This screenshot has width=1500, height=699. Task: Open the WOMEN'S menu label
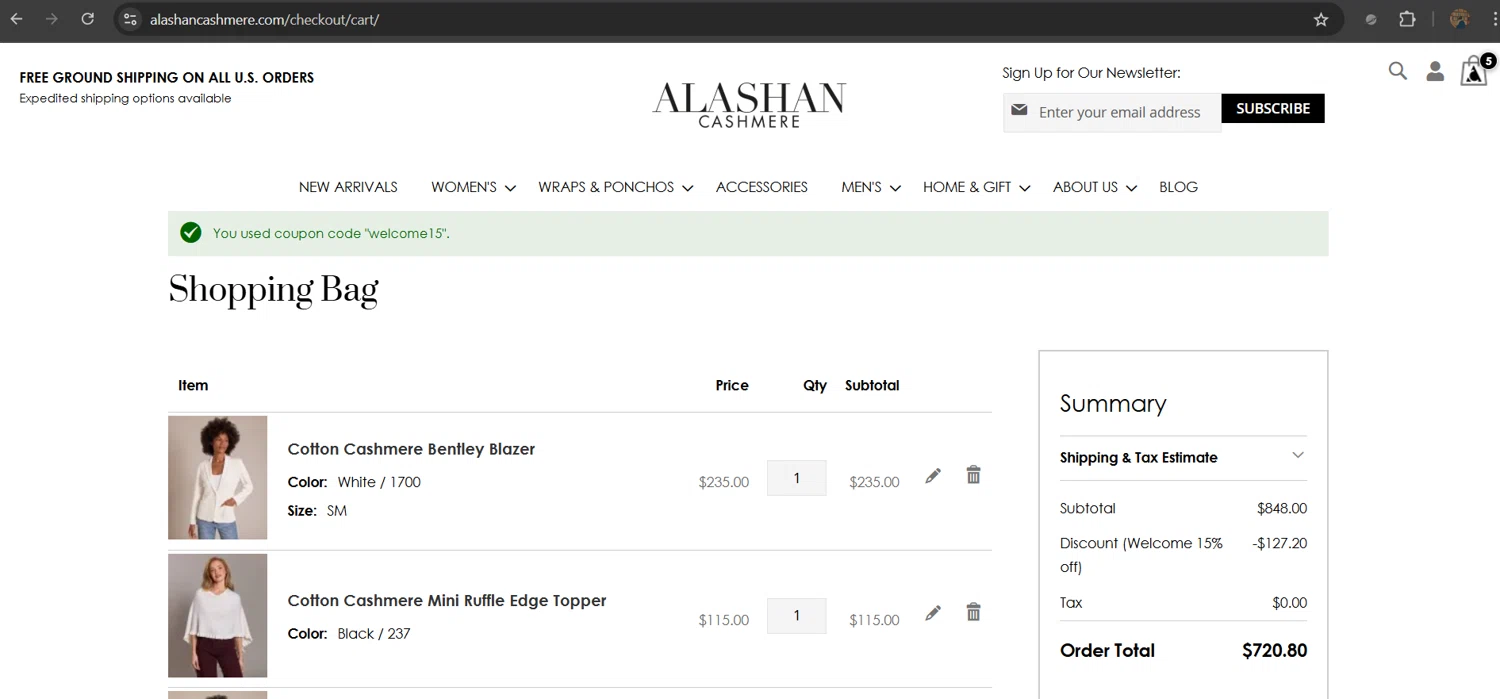[x=464, y=187]
